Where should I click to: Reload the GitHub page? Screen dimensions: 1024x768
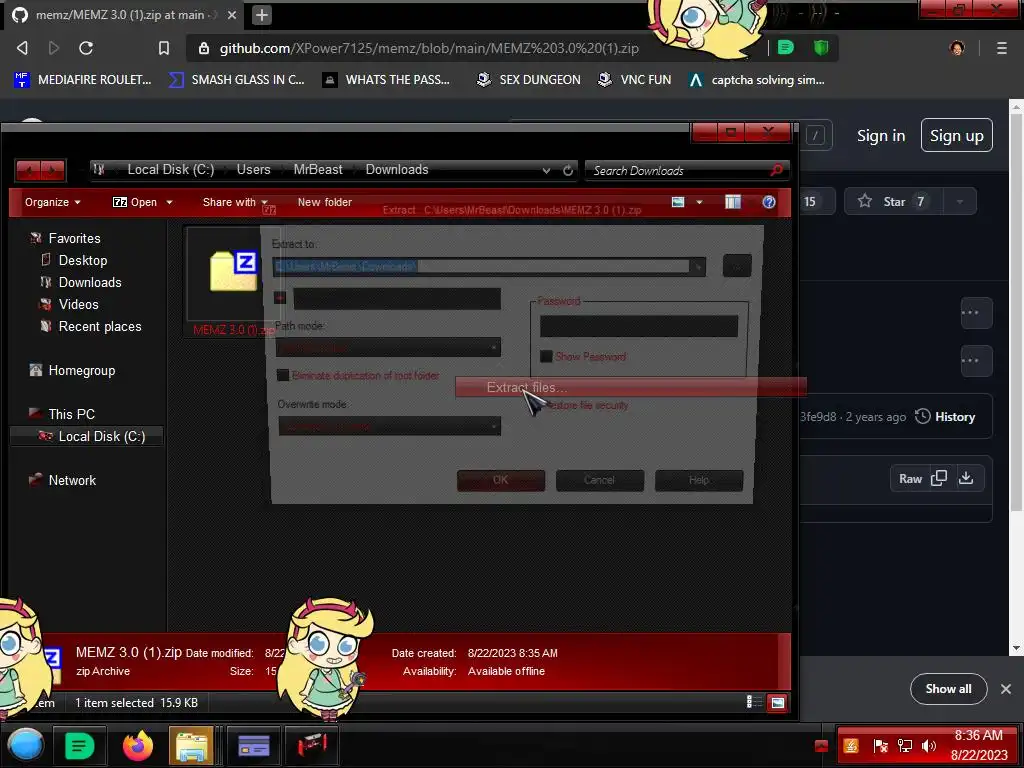[86, 48]
